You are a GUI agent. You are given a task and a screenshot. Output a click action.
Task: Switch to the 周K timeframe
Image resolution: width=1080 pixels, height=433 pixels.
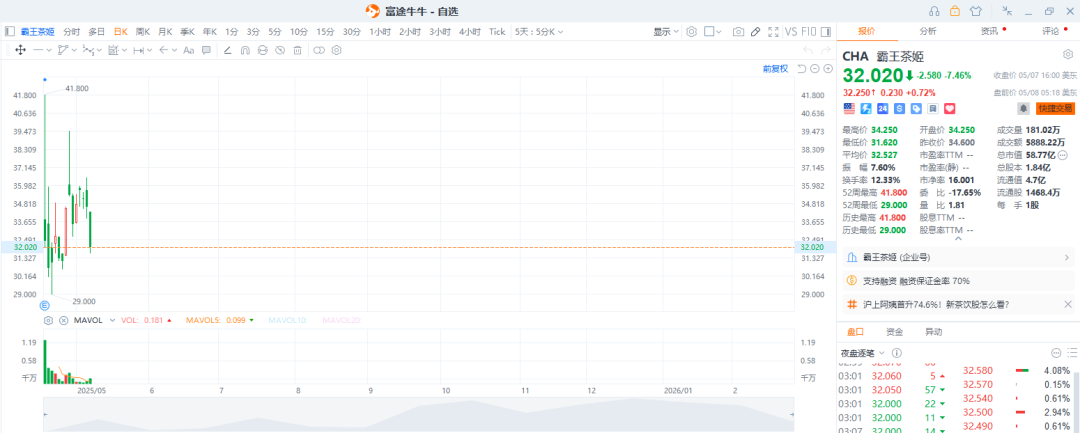click(143, 32)
